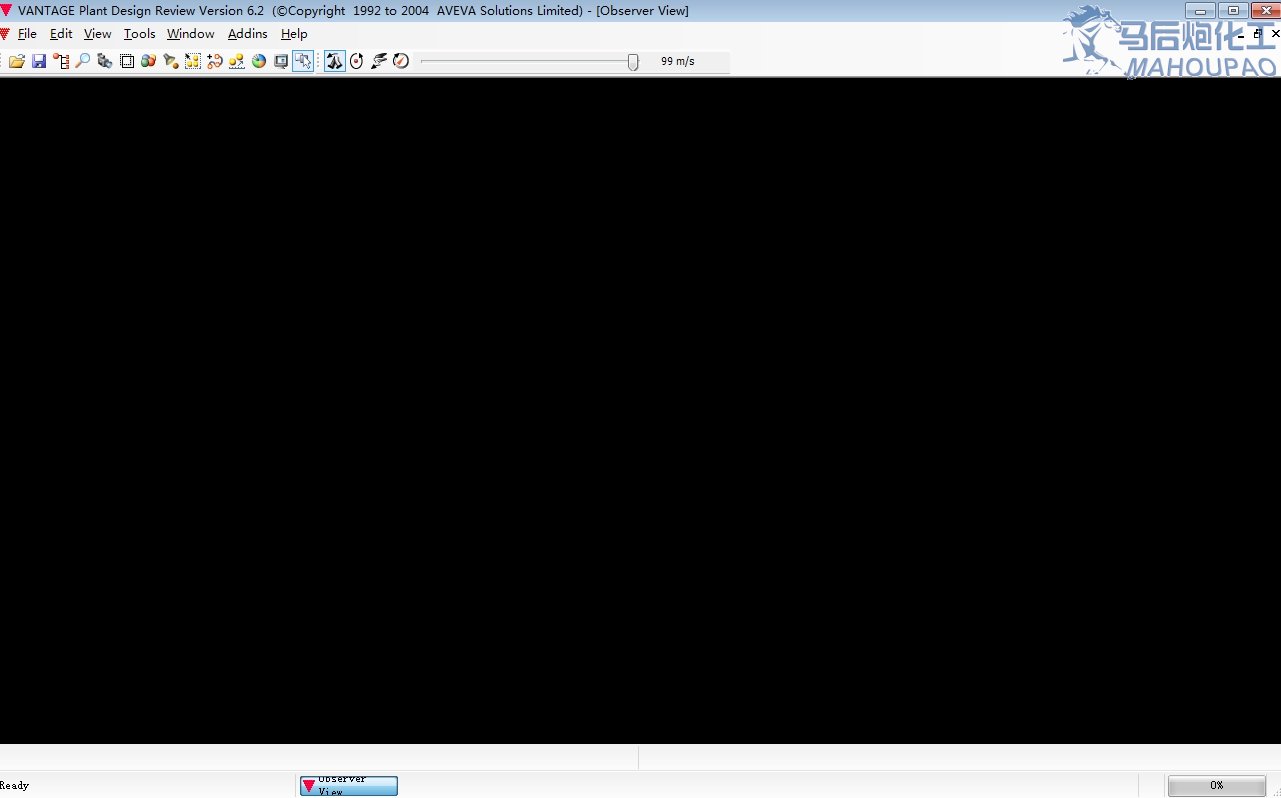Click the Open file folder icon
This screenshot has height=798, width=1281.
17,61
